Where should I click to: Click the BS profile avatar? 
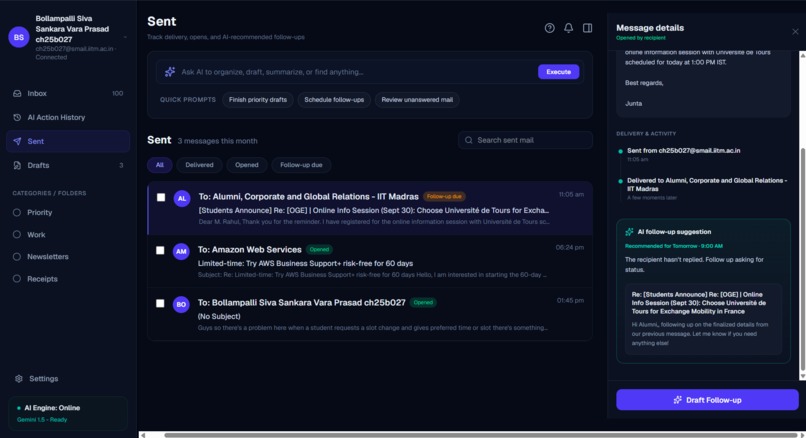pyautogui.click(x=19, y=38)
